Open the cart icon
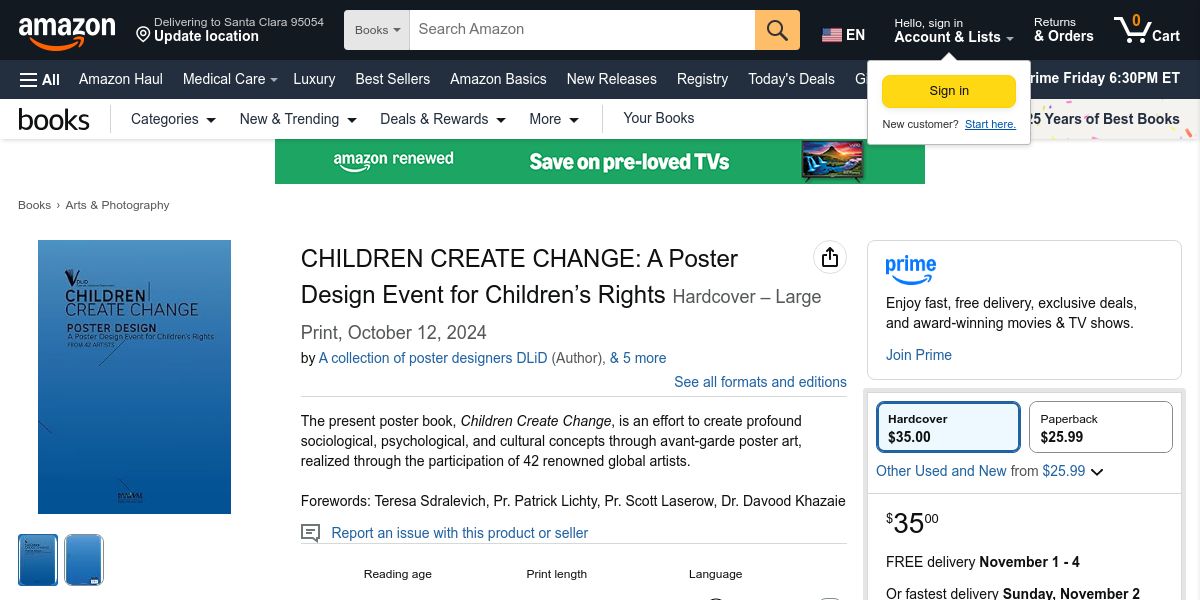Viewport: 1200px width, 600px height. [x=1147, y=29]
